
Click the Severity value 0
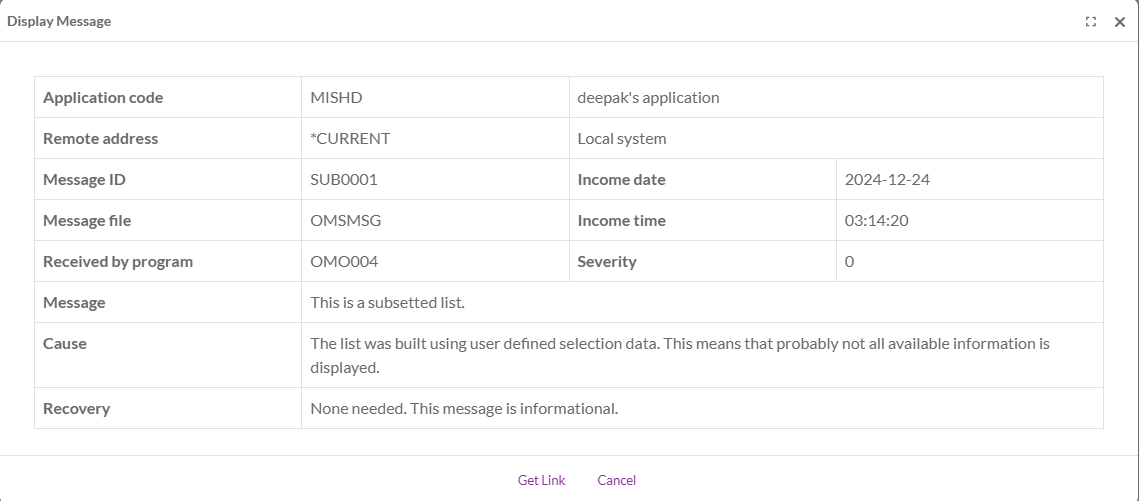tap(849, 262)
